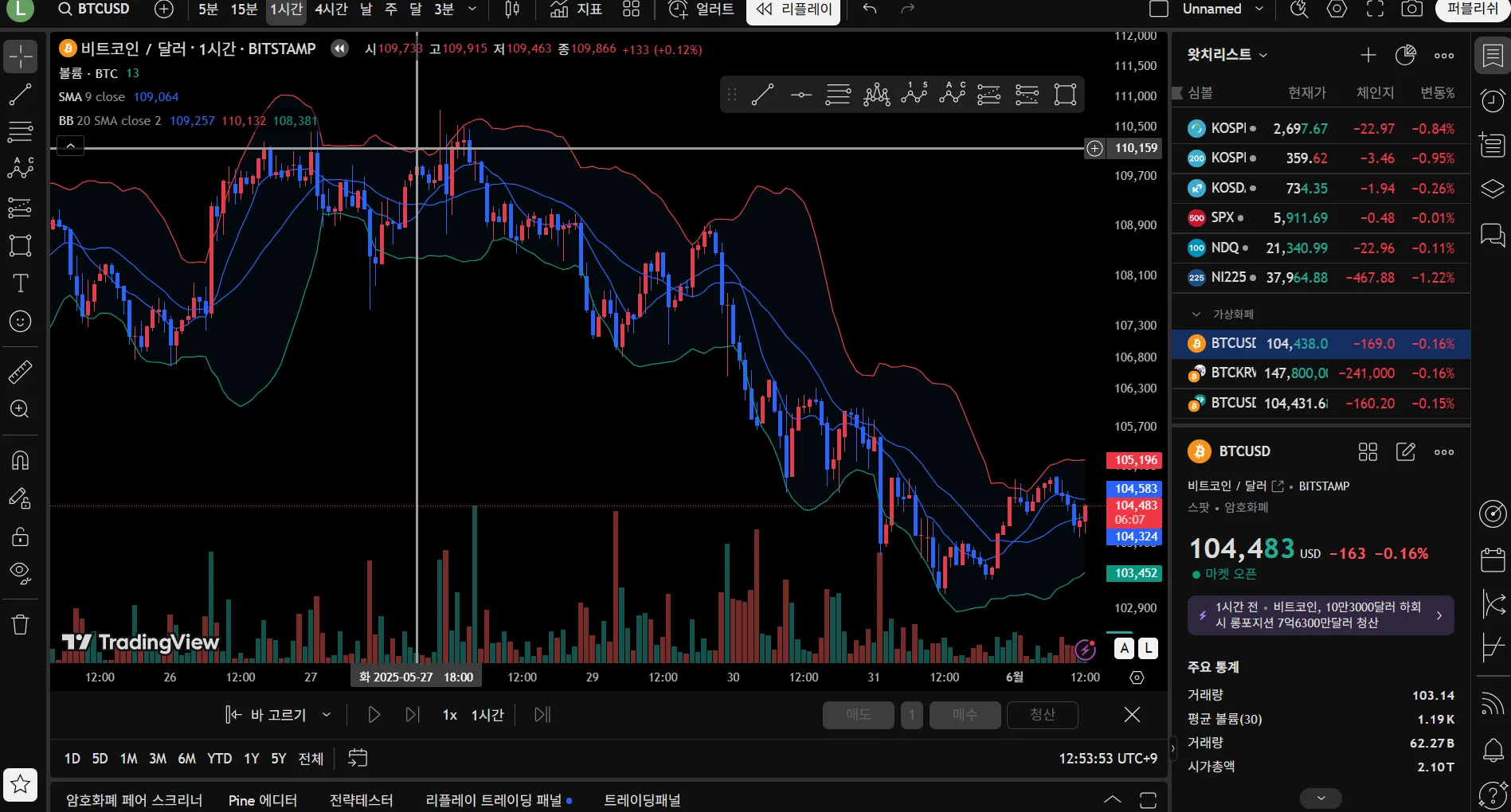The width and height of the screenshot is (1511, 812).
Task: Switch chart to the 15분 interval
Action: [244, 10]
